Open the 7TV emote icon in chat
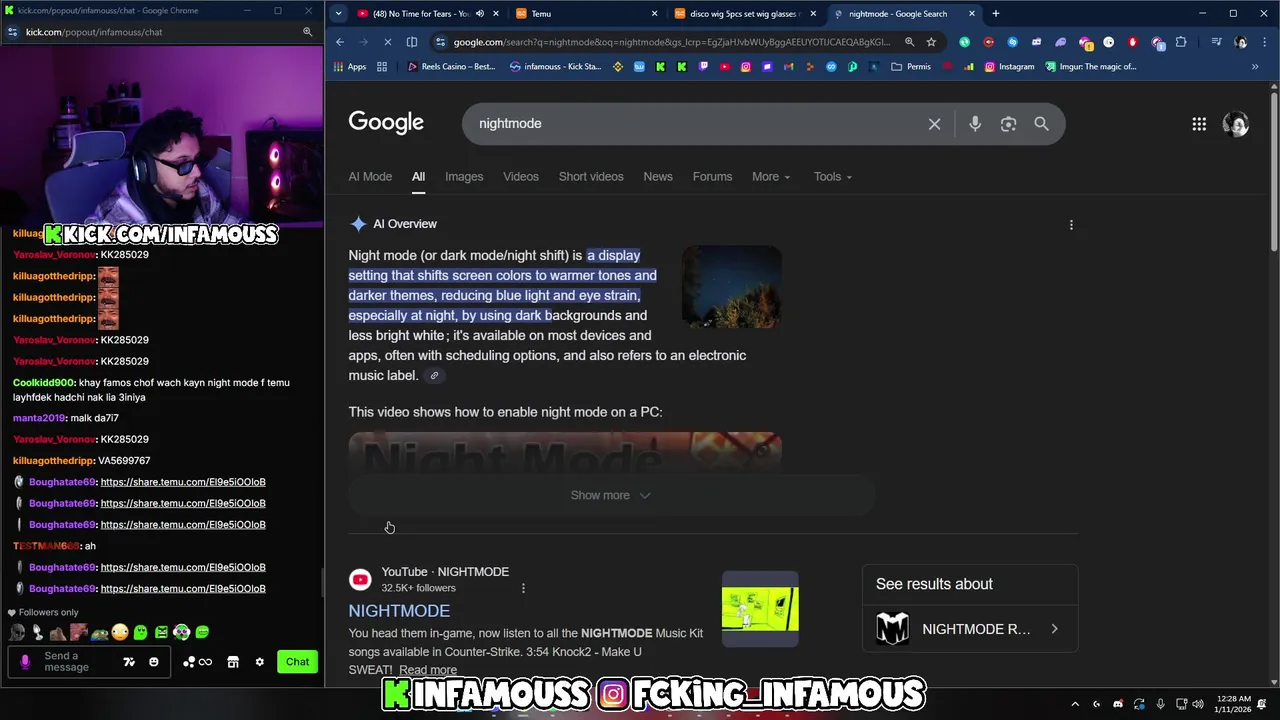Image resolution: width=1280 pixels, height=720 pixels. tap(129, 662)
